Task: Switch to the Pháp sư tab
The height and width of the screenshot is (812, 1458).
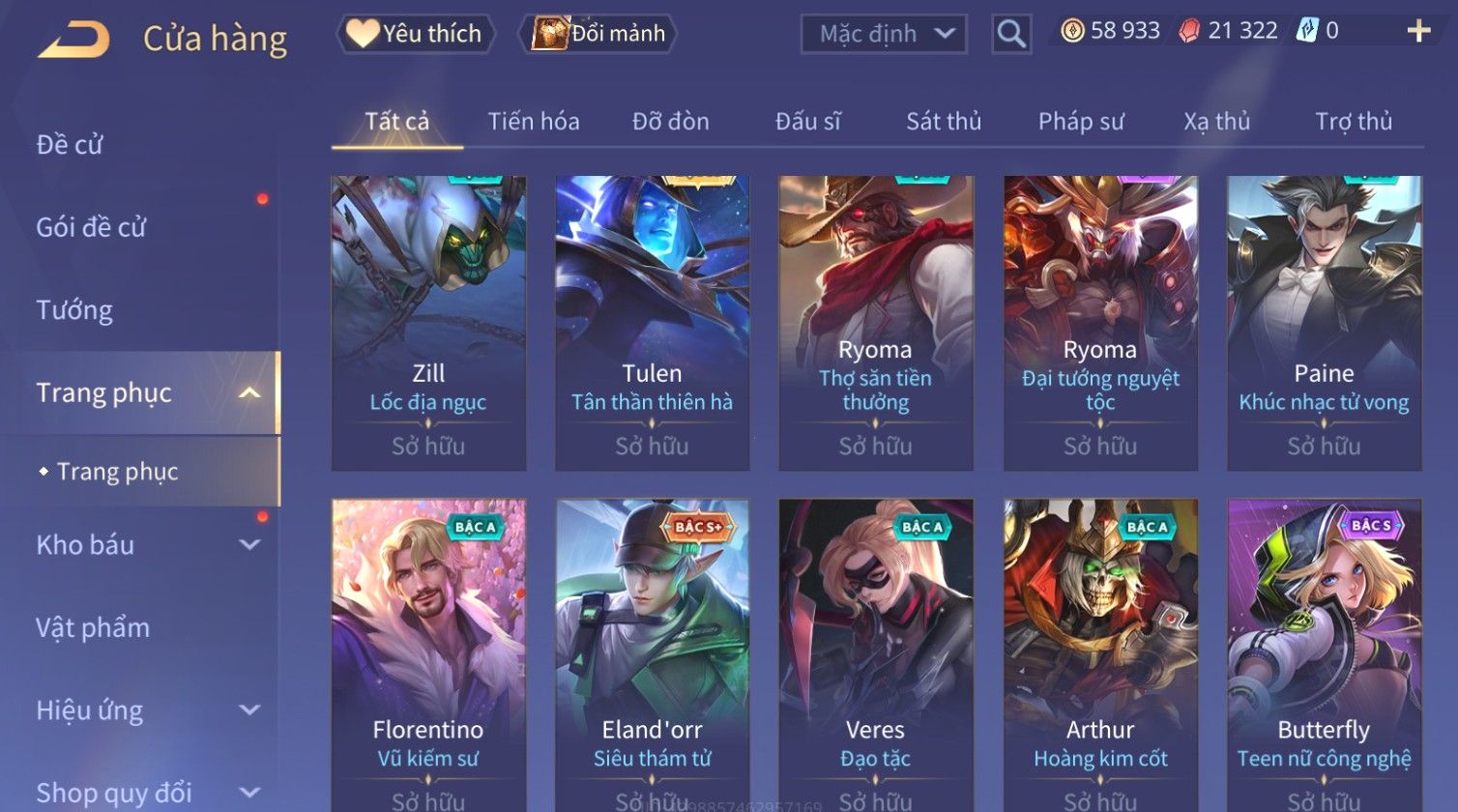Action: click(1081, 122)
